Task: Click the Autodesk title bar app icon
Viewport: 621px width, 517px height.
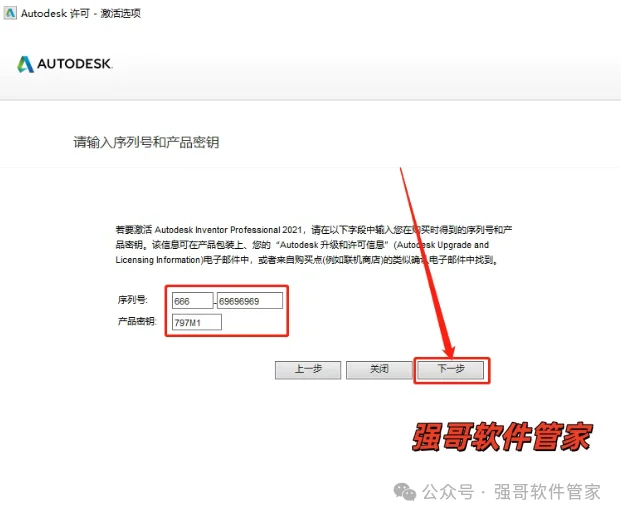Action: coord(10,13)
